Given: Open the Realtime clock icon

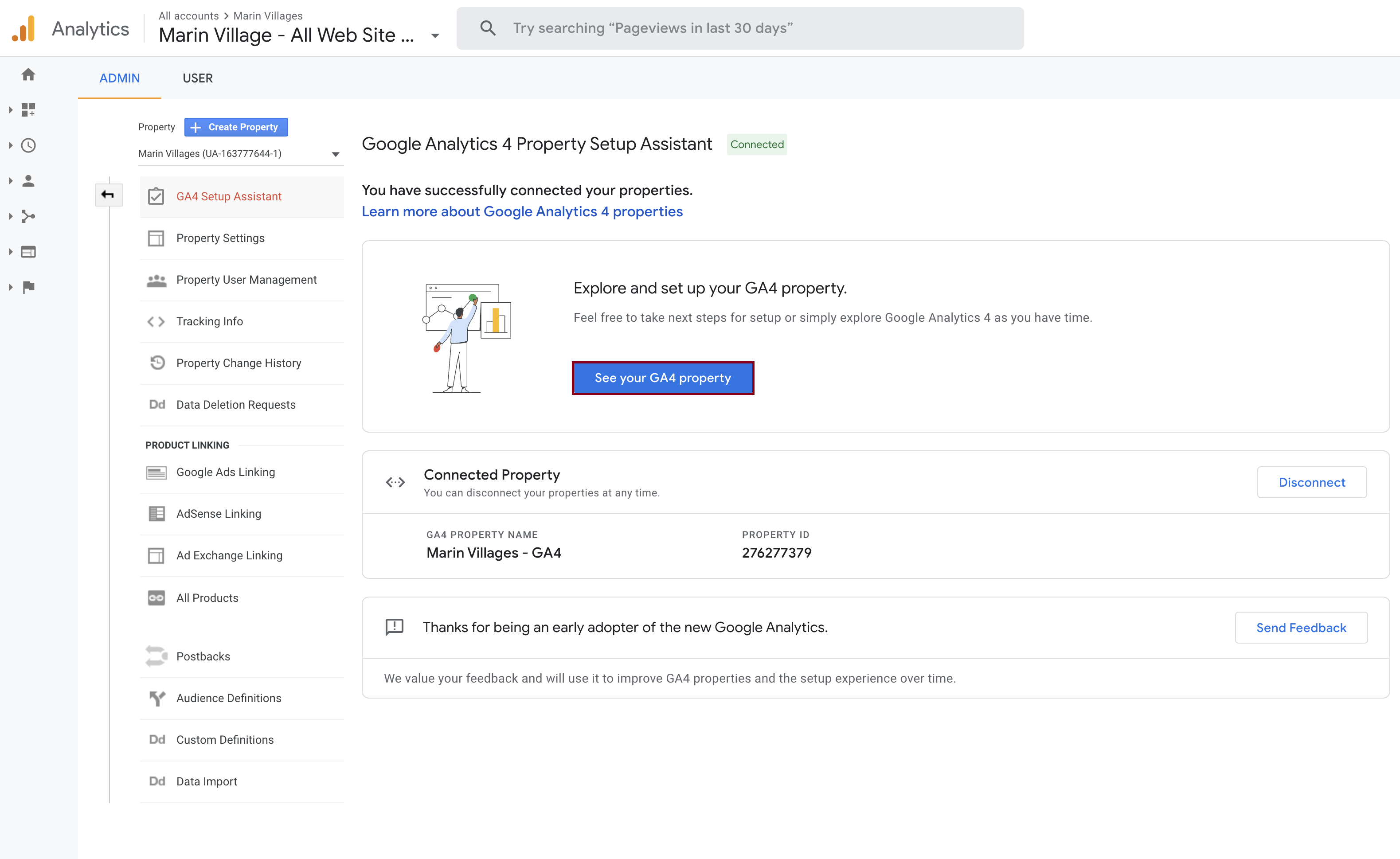Looking at the screenshot, I should pos(28,145).
